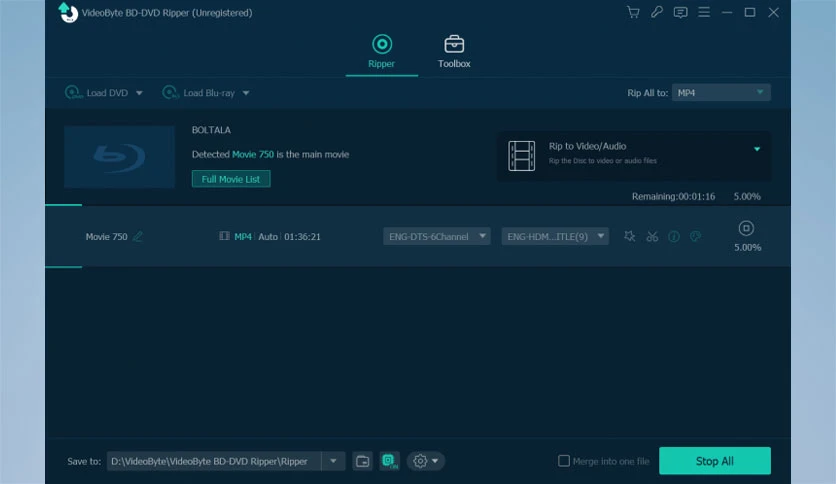This screenshot has height=484, width=836.
Task: Click the Blu-ray disc thumbnail
Action: [119, 157]
